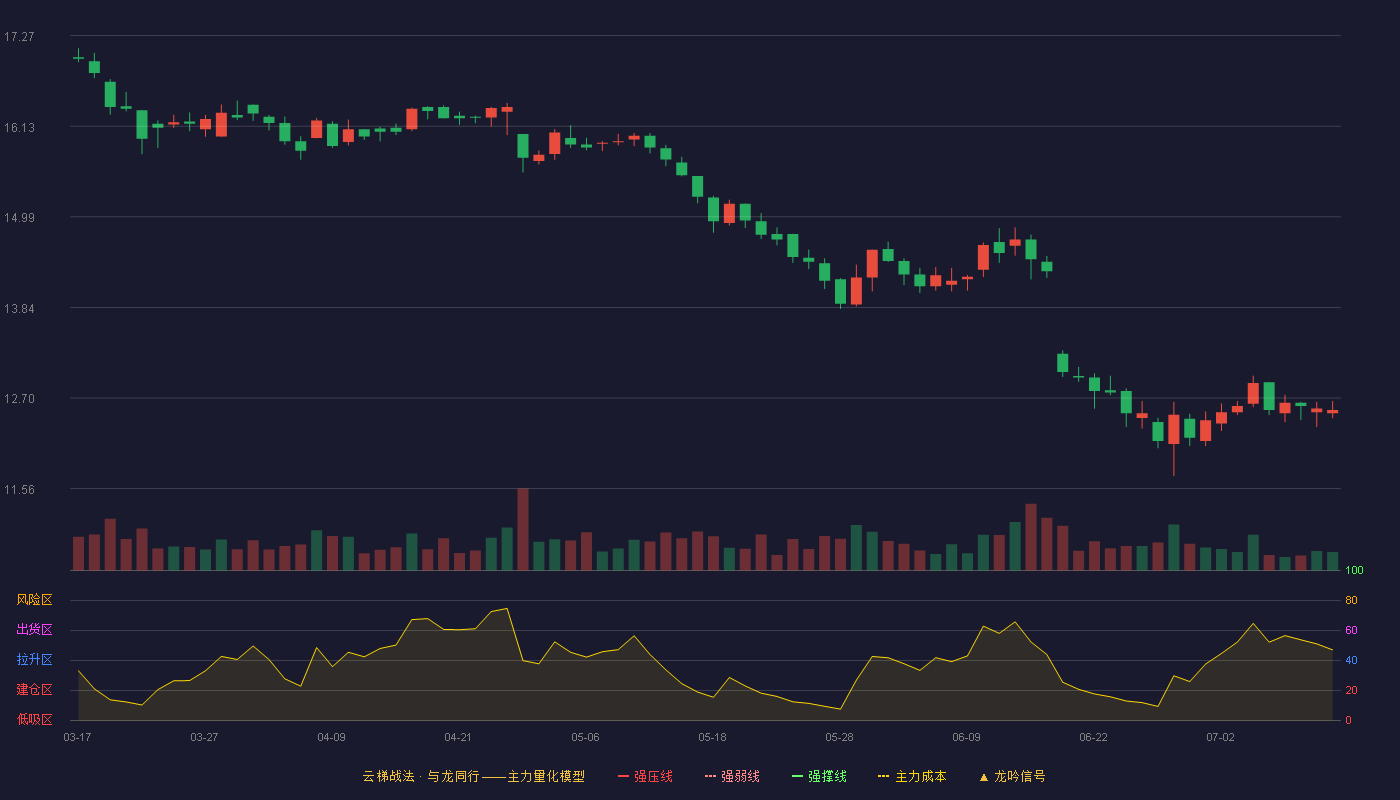This screenshot has height=800, width=1400.
Task: Click the tallest volume bar in the chart
Action: [x=523, y=529]
